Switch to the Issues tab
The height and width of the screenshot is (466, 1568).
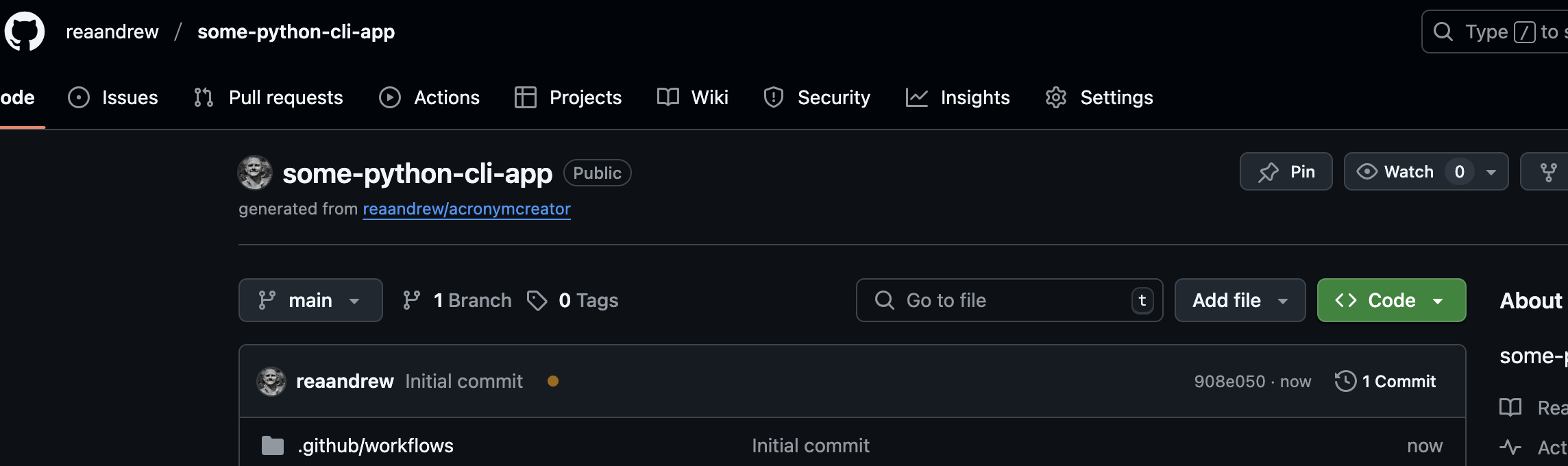click(x=113, y=97)
